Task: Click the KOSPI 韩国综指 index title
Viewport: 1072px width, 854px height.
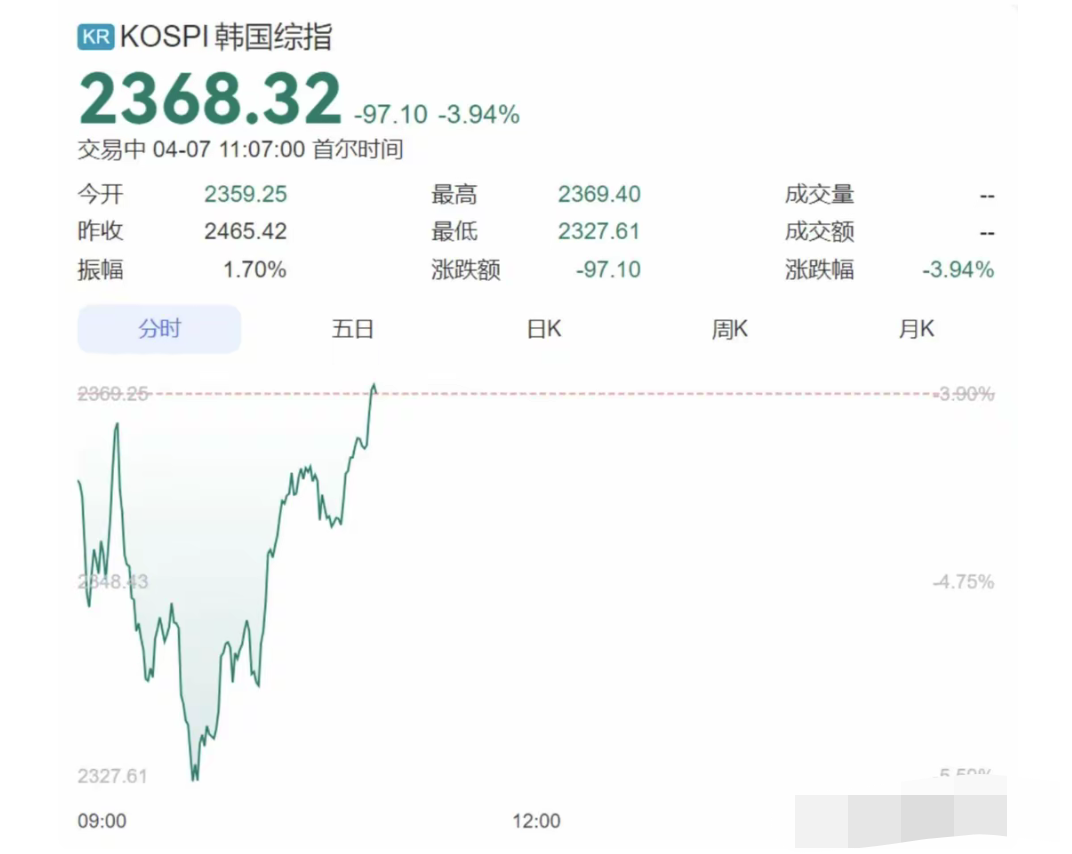Action: point(225,37)
